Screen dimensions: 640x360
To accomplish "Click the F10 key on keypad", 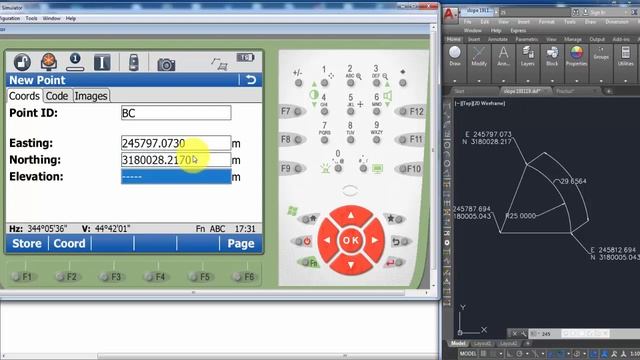I will tap(410, 168).
